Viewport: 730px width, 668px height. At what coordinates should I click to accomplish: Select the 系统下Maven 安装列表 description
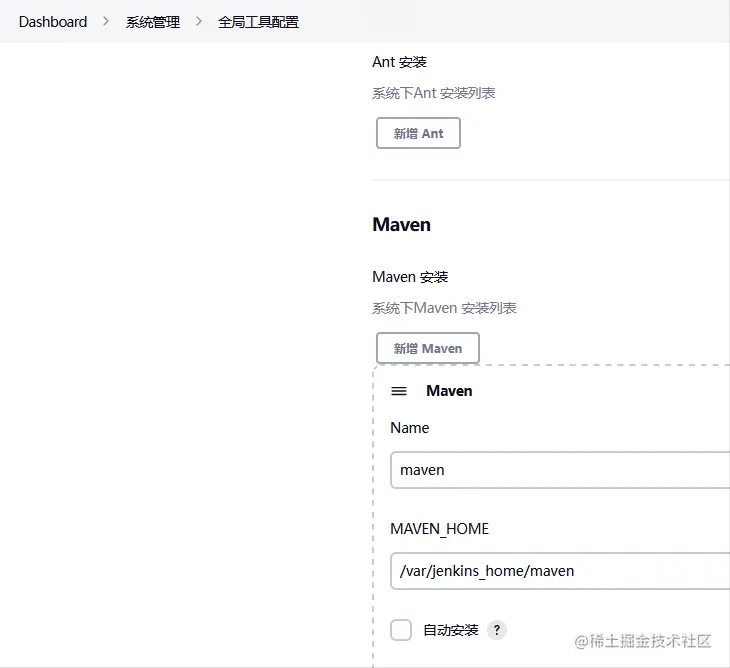tap(444, 308)
